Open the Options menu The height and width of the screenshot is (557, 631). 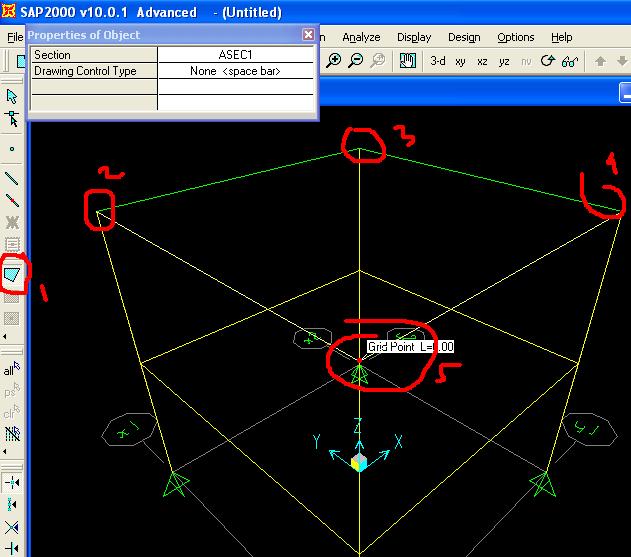pos(516,37)
